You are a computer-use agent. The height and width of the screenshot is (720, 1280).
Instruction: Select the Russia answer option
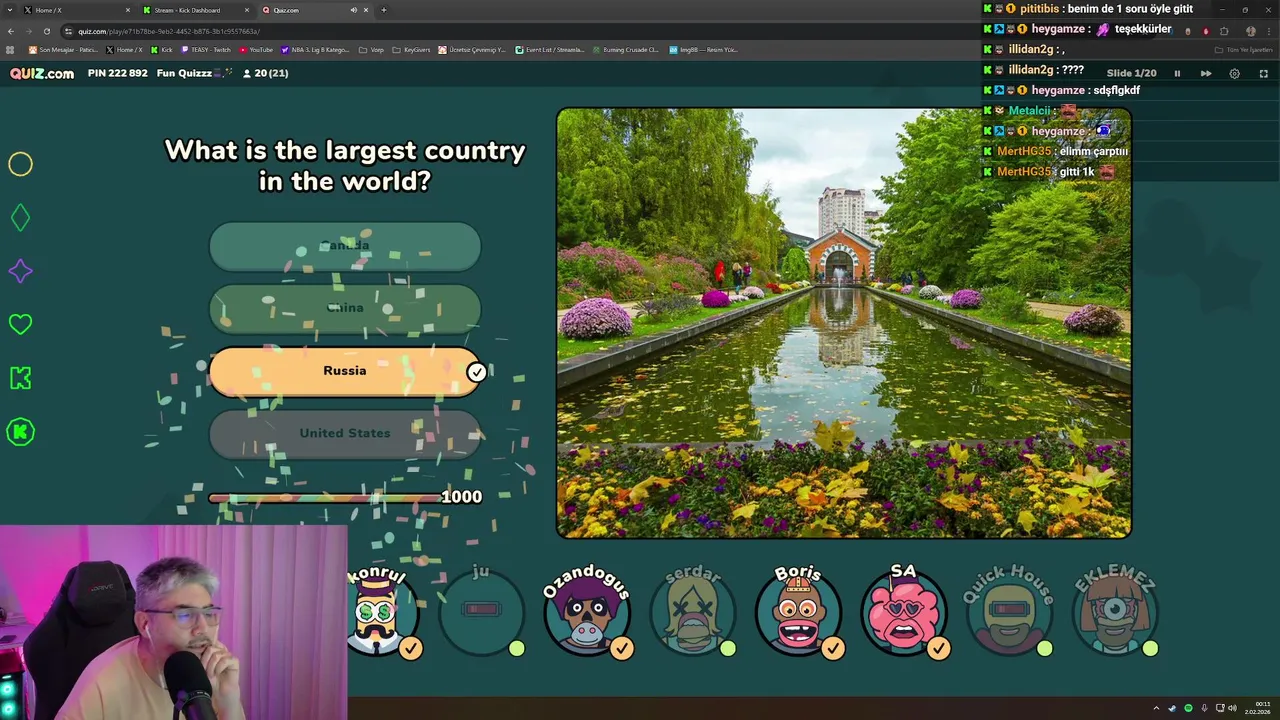345,371
